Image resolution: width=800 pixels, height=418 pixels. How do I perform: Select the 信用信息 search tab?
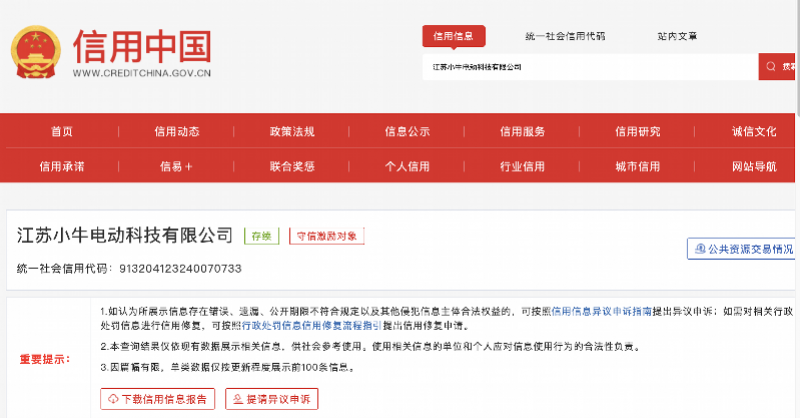click(x=454, y=36)
